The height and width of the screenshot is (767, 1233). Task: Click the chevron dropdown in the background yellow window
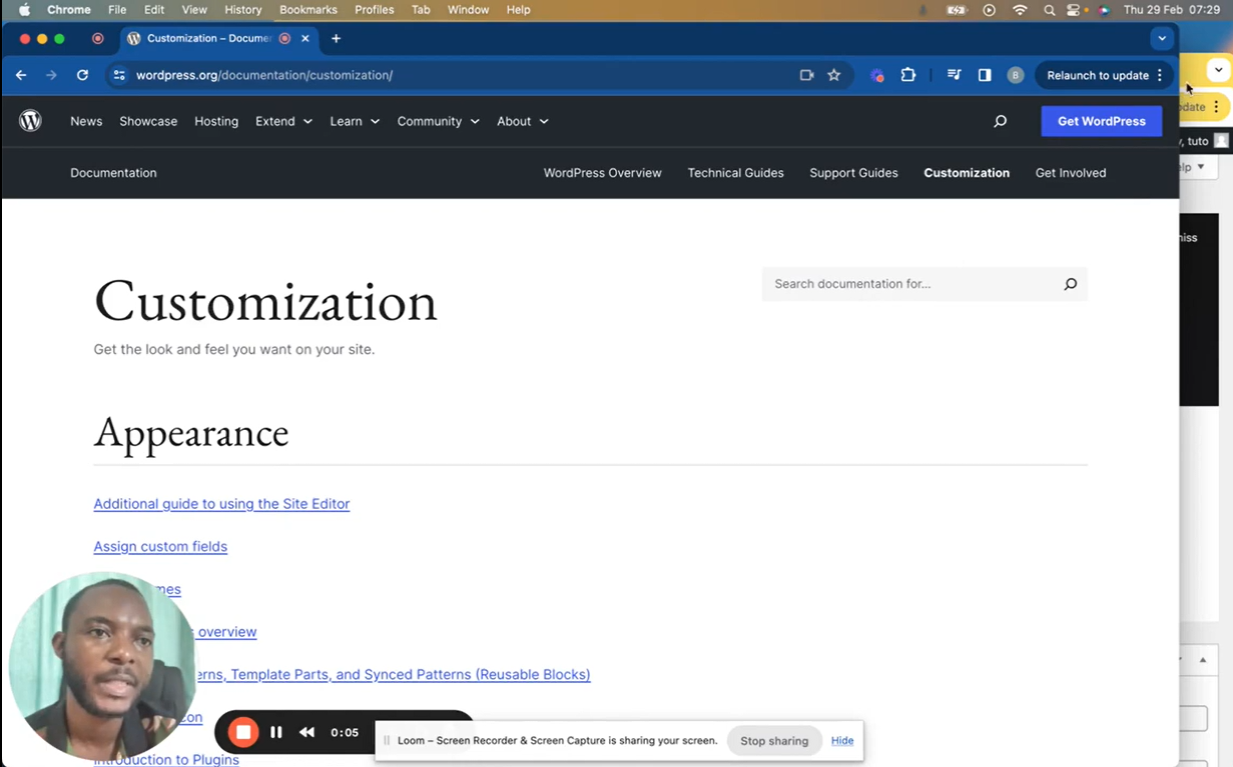point(1218,70)
